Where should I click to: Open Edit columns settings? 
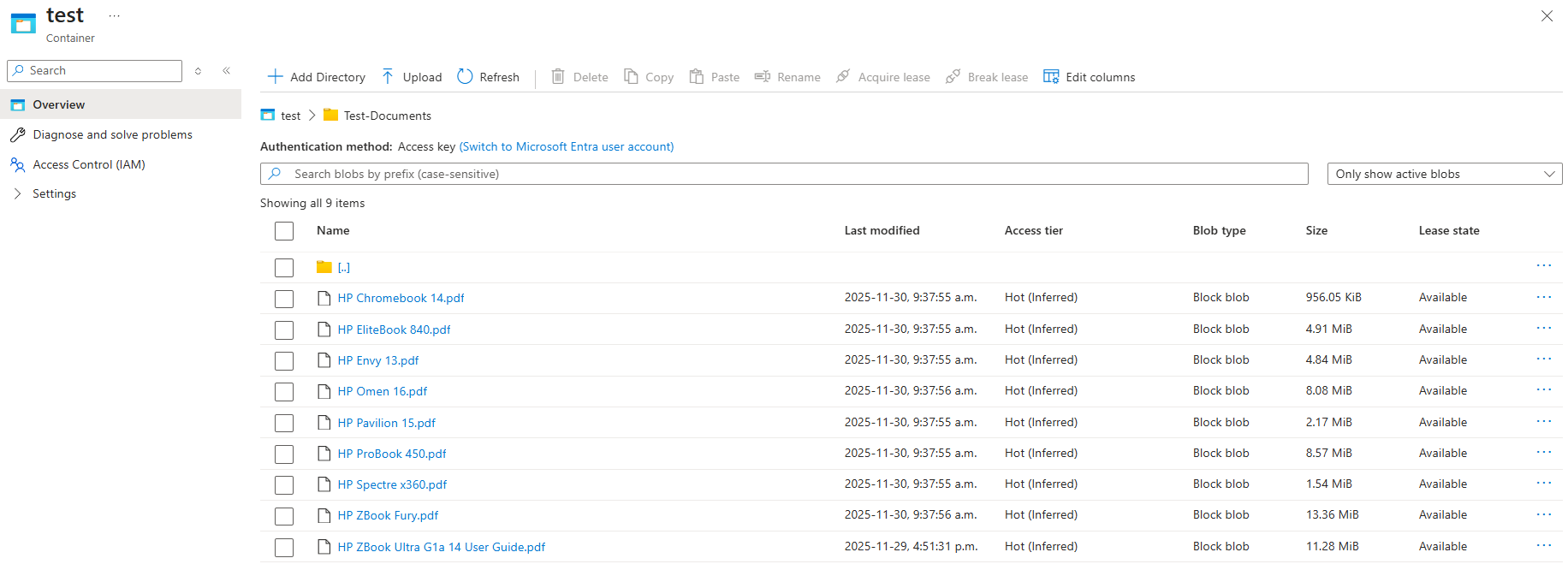tap(1089, 77)
